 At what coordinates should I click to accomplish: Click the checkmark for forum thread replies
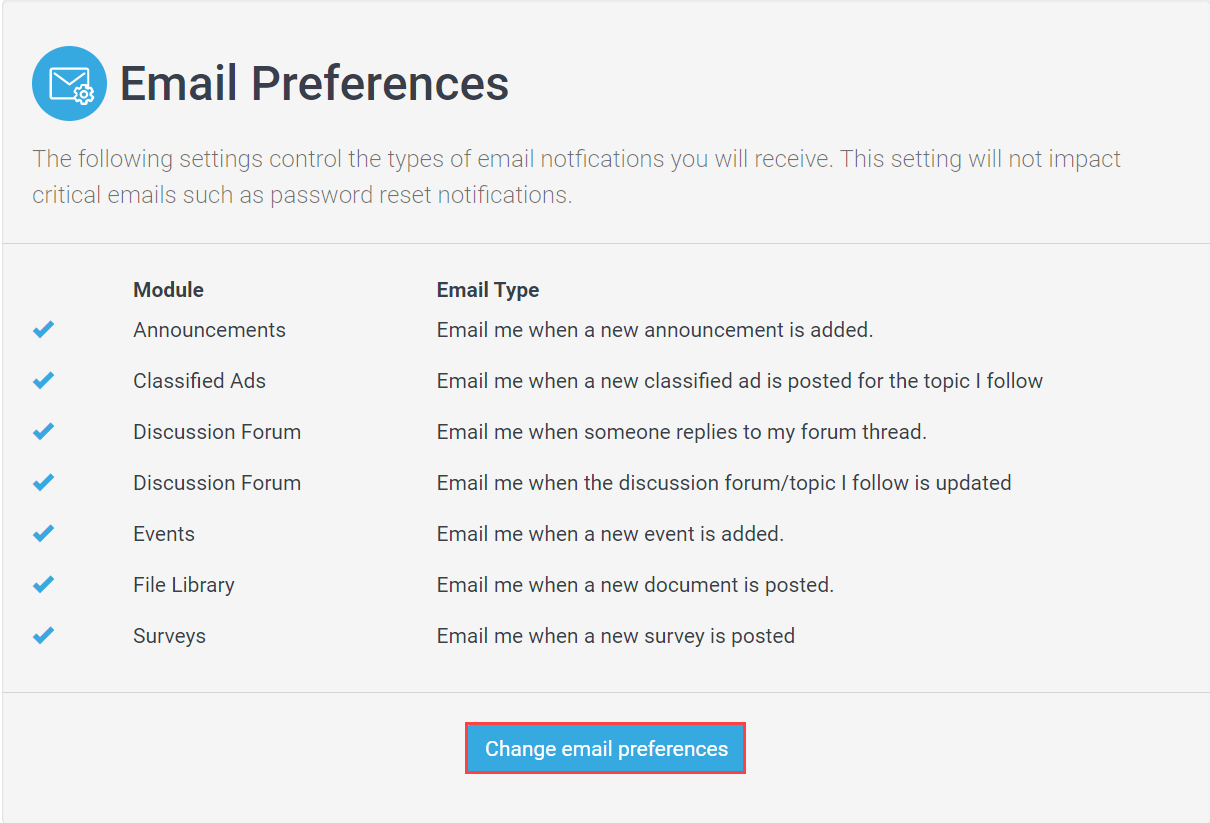(43, 431)
